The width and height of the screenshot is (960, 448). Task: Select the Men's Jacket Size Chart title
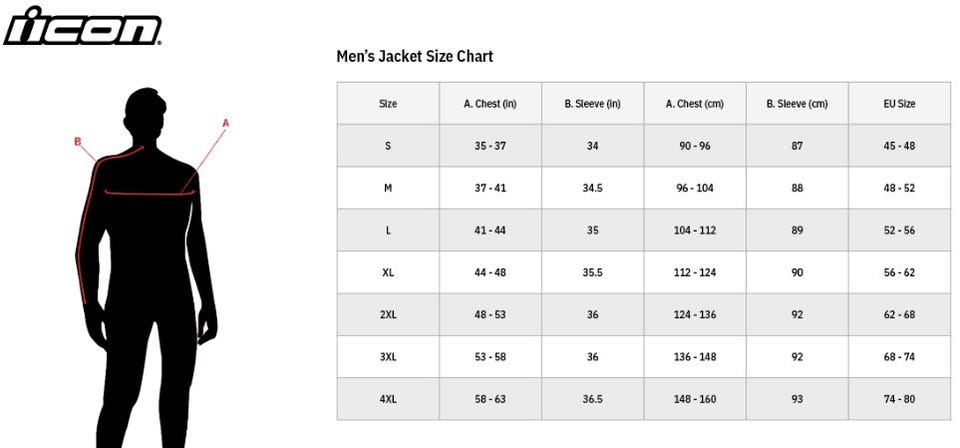(x=414, y=56)
